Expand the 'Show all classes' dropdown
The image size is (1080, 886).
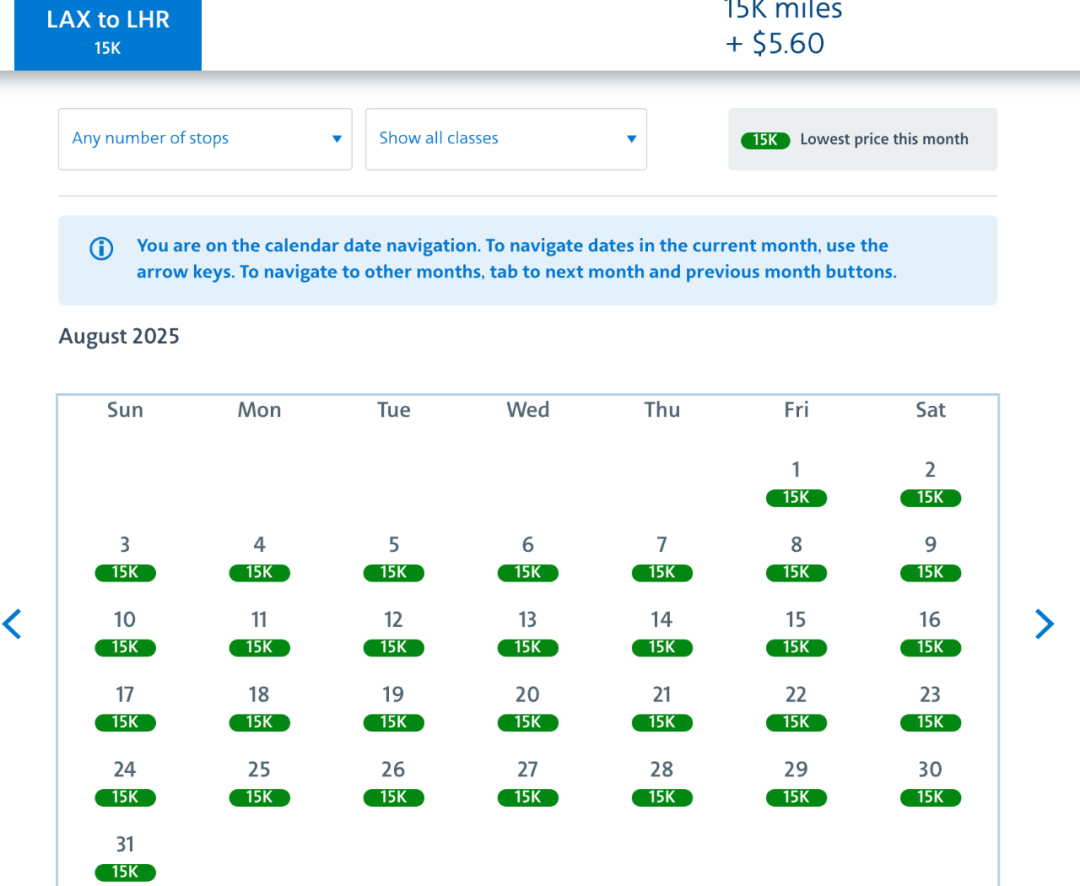(506, 139)
